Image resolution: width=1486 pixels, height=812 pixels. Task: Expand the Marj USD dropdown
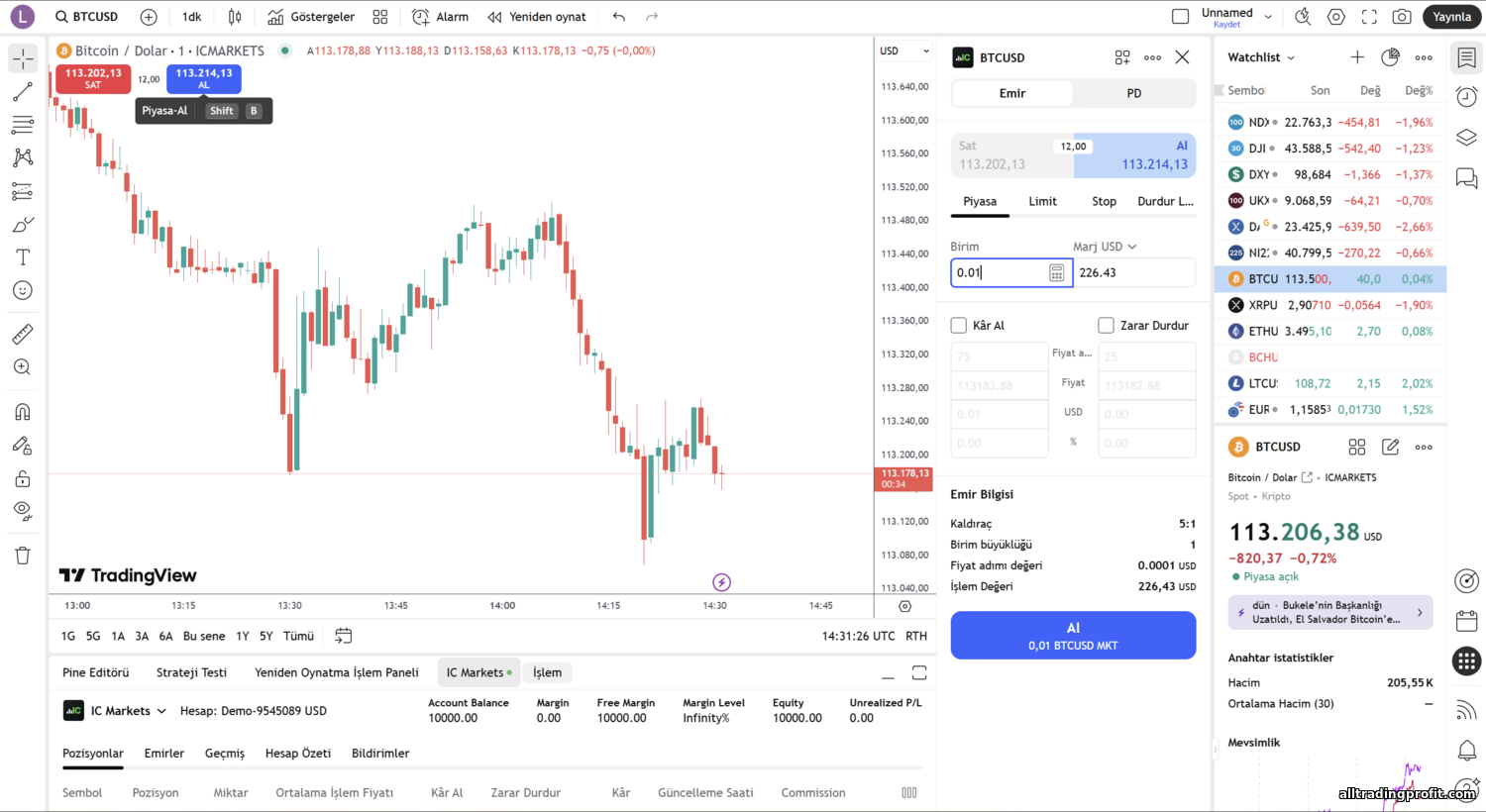click(1105, 247)
